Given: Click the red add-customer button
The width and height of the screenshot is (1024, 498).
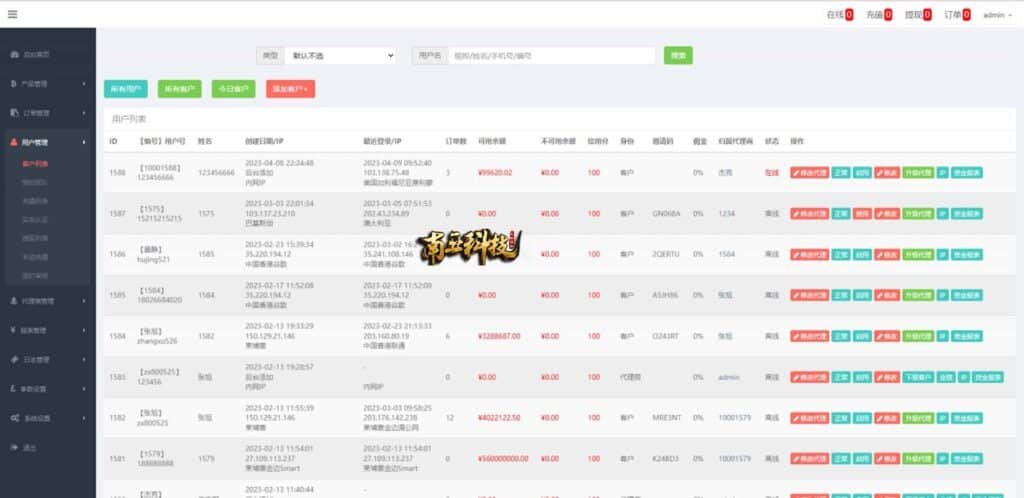Looking at the screenshot, I should [291, 89].
